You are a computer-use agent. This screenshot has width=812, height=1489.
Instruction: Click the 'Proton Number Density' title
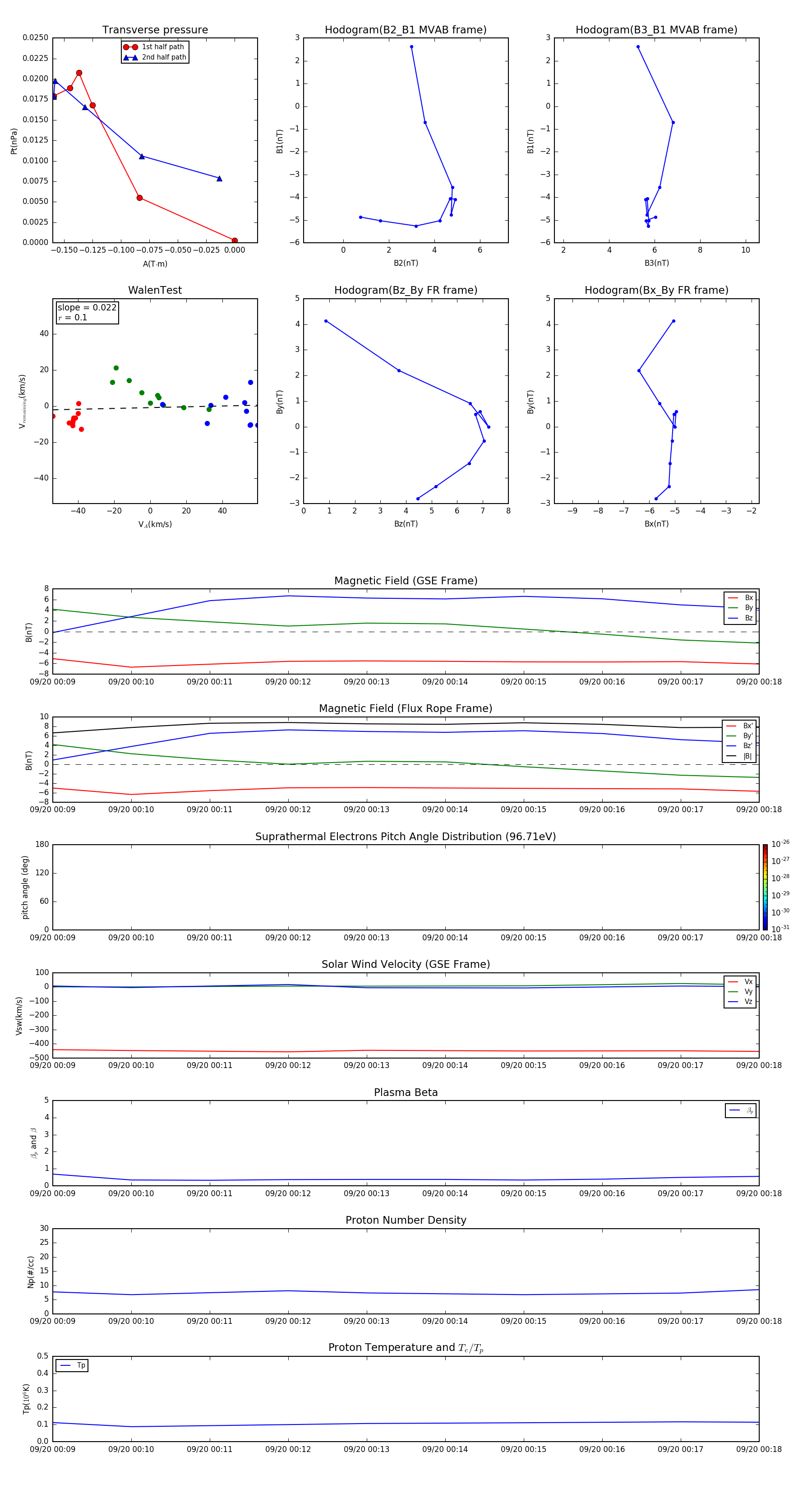pos(406,1220)
